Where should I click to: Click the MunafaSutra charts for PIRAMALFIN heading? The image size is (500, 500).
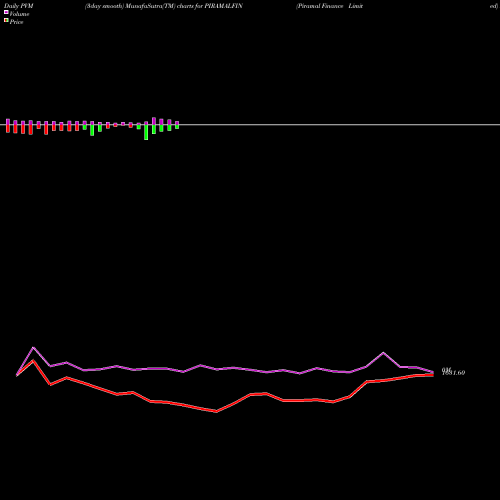tap(164, 6)
